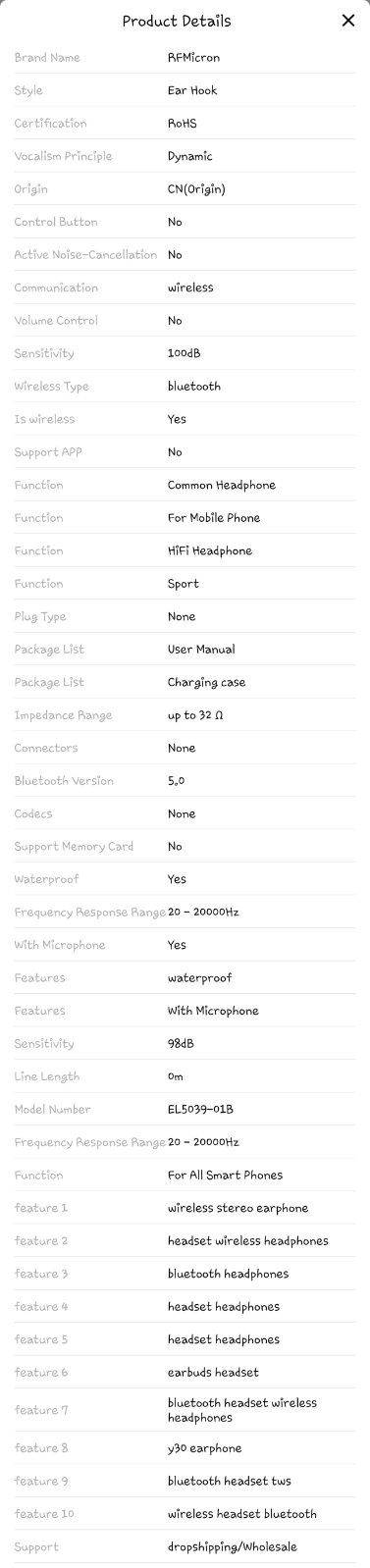Select the y30 earphone feature value
The width and height of the screenshot is (370, 1568).
click(x=204, y=1448)
